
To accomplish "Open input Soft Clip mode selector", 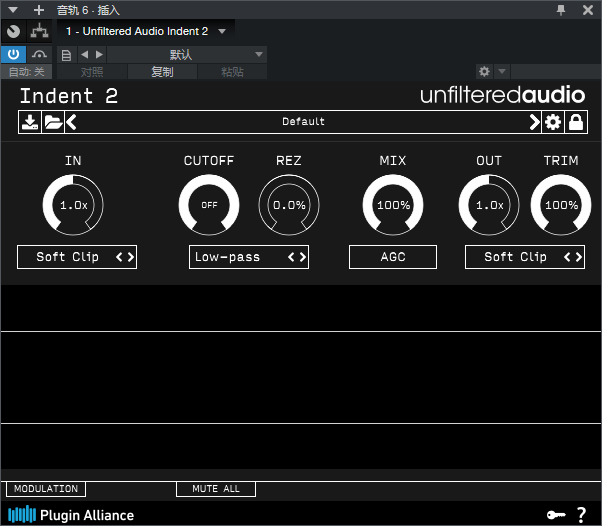I will coord(77,257).
